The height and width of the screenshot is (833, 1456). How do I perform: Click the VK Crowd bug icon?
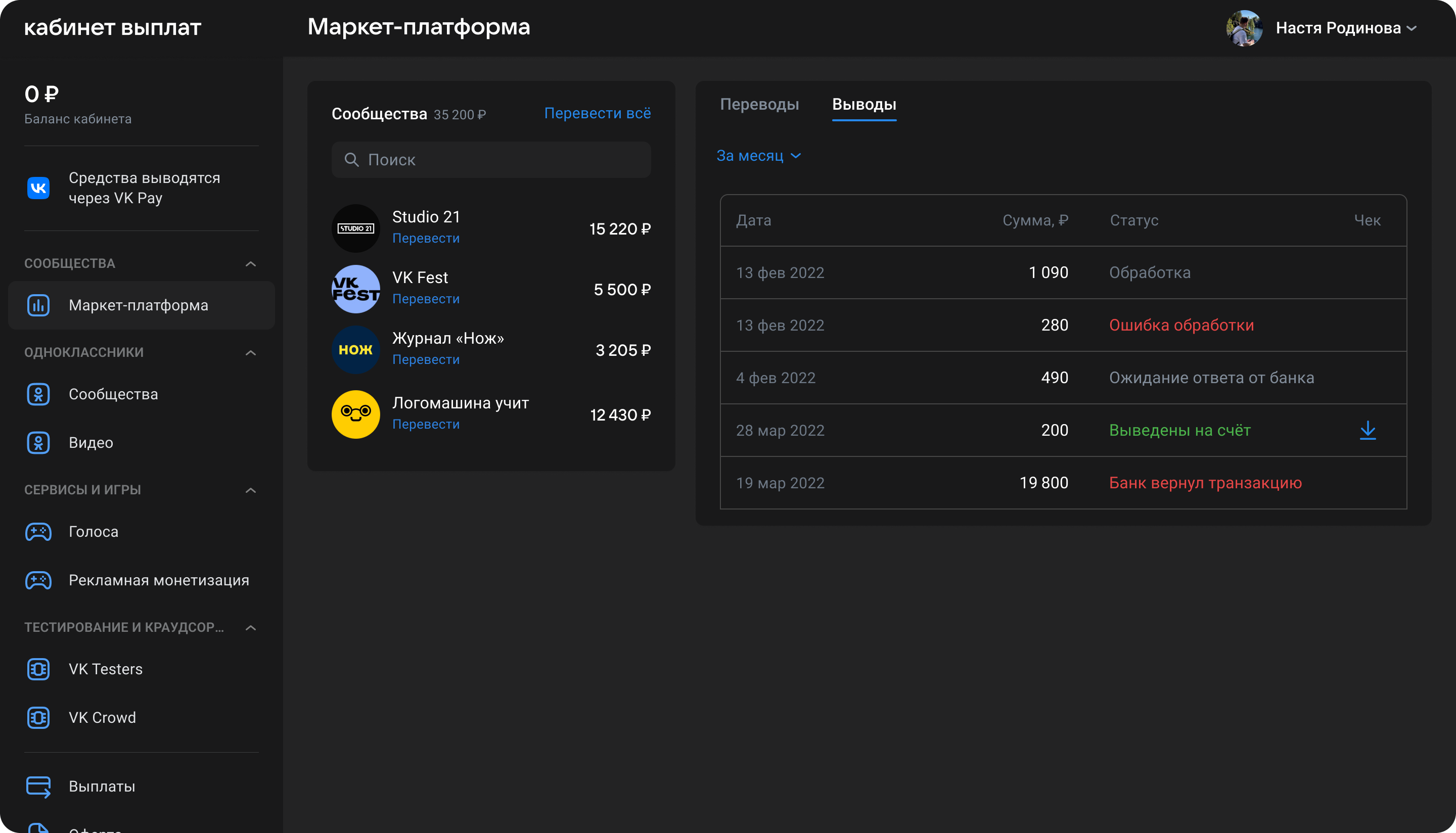point(38,717)
